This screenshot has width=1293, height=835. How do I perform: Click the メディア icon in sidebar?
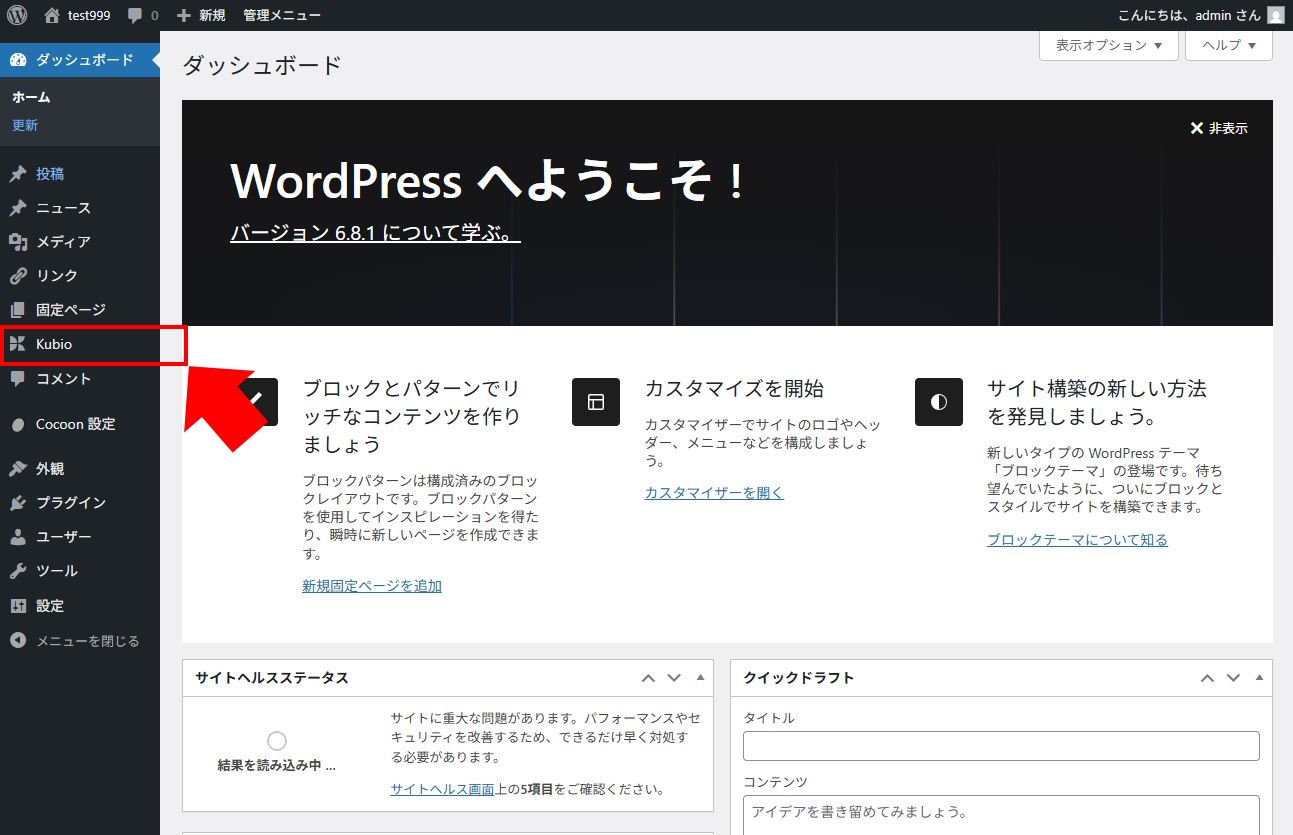[18, 242]
